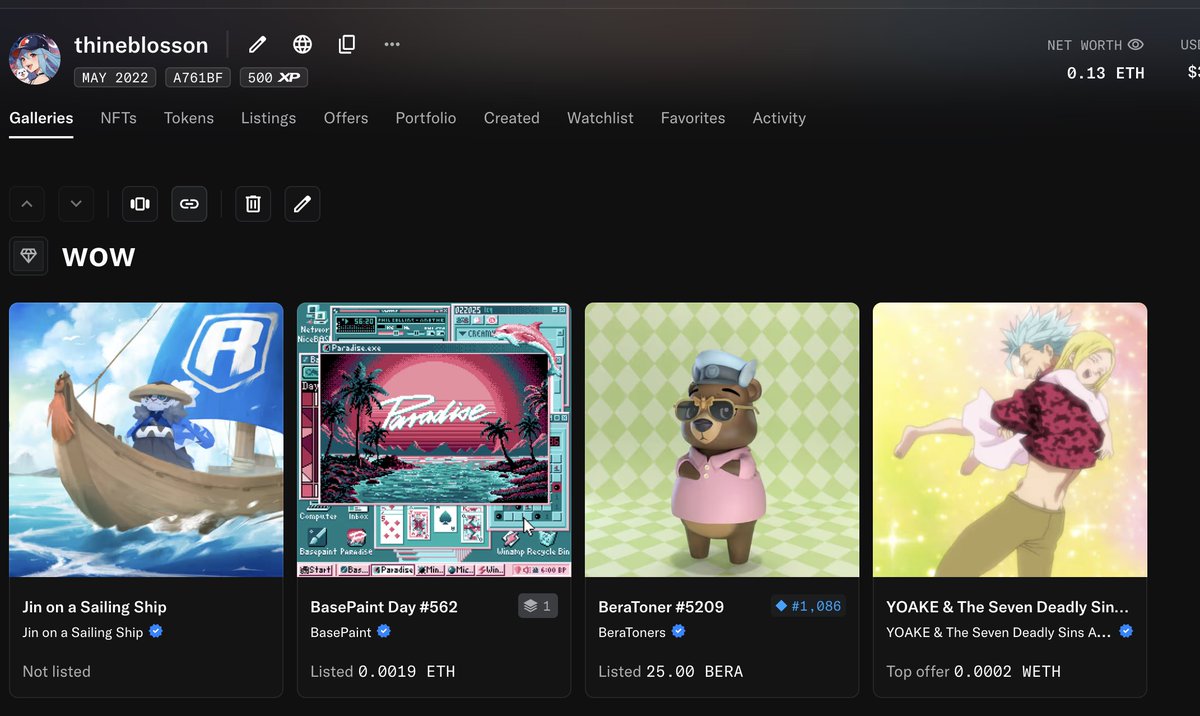The image size is (1200, 716).
Task: Click the rarity rank #1,086 badge
Action: (808, 606)
